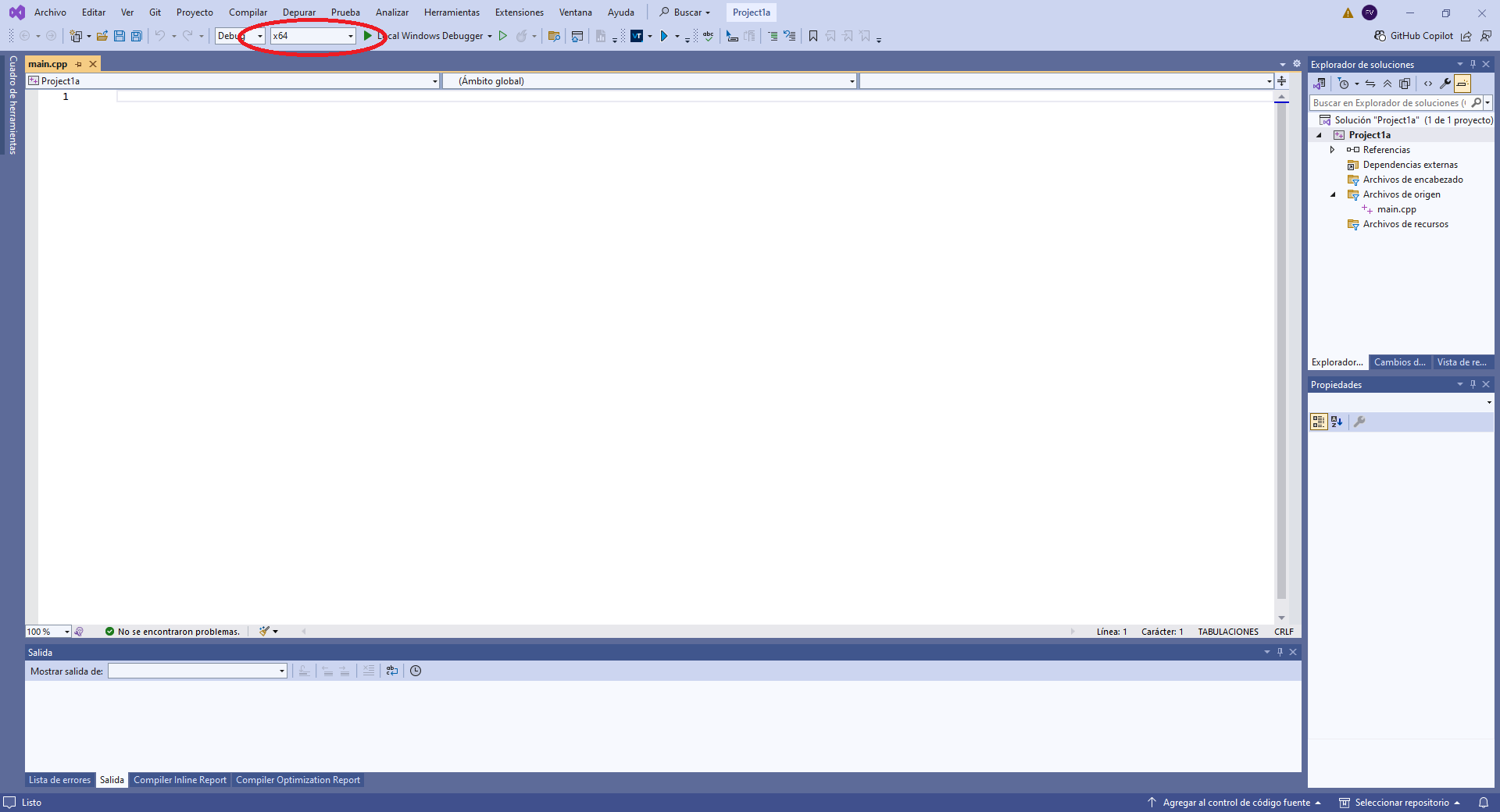Click the View Code icon in Solution Explorer
1500x812 pixels.
coord(1428,84)
